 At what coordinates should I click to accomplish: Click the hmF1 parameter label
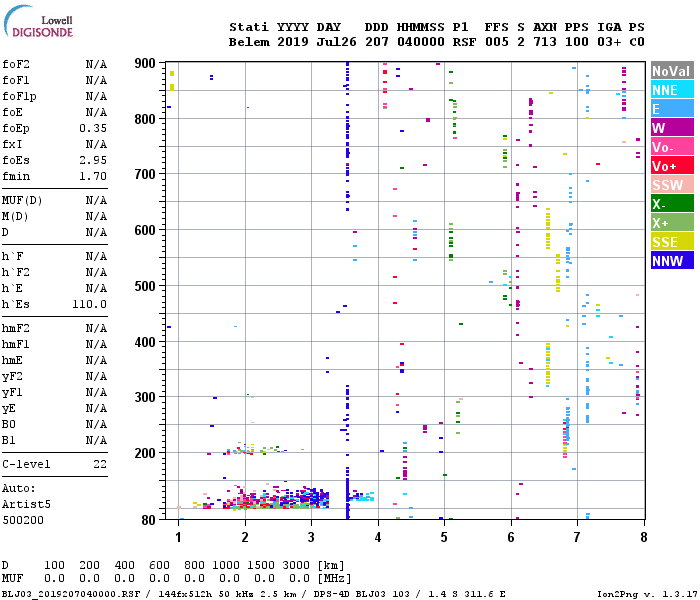click(16, 345)
